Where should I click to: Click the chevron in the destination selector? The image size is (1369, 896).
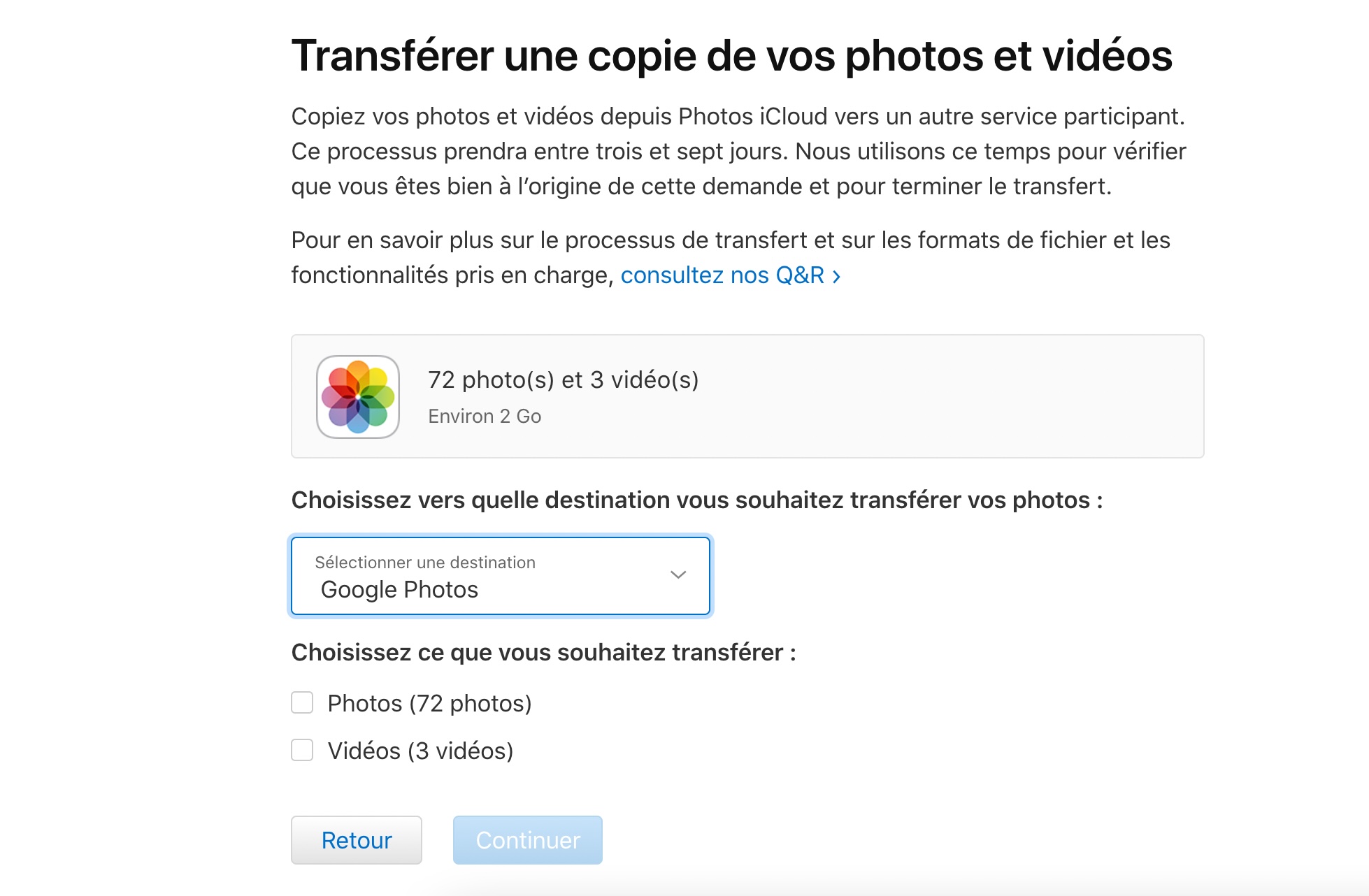[x=678, y=575]
